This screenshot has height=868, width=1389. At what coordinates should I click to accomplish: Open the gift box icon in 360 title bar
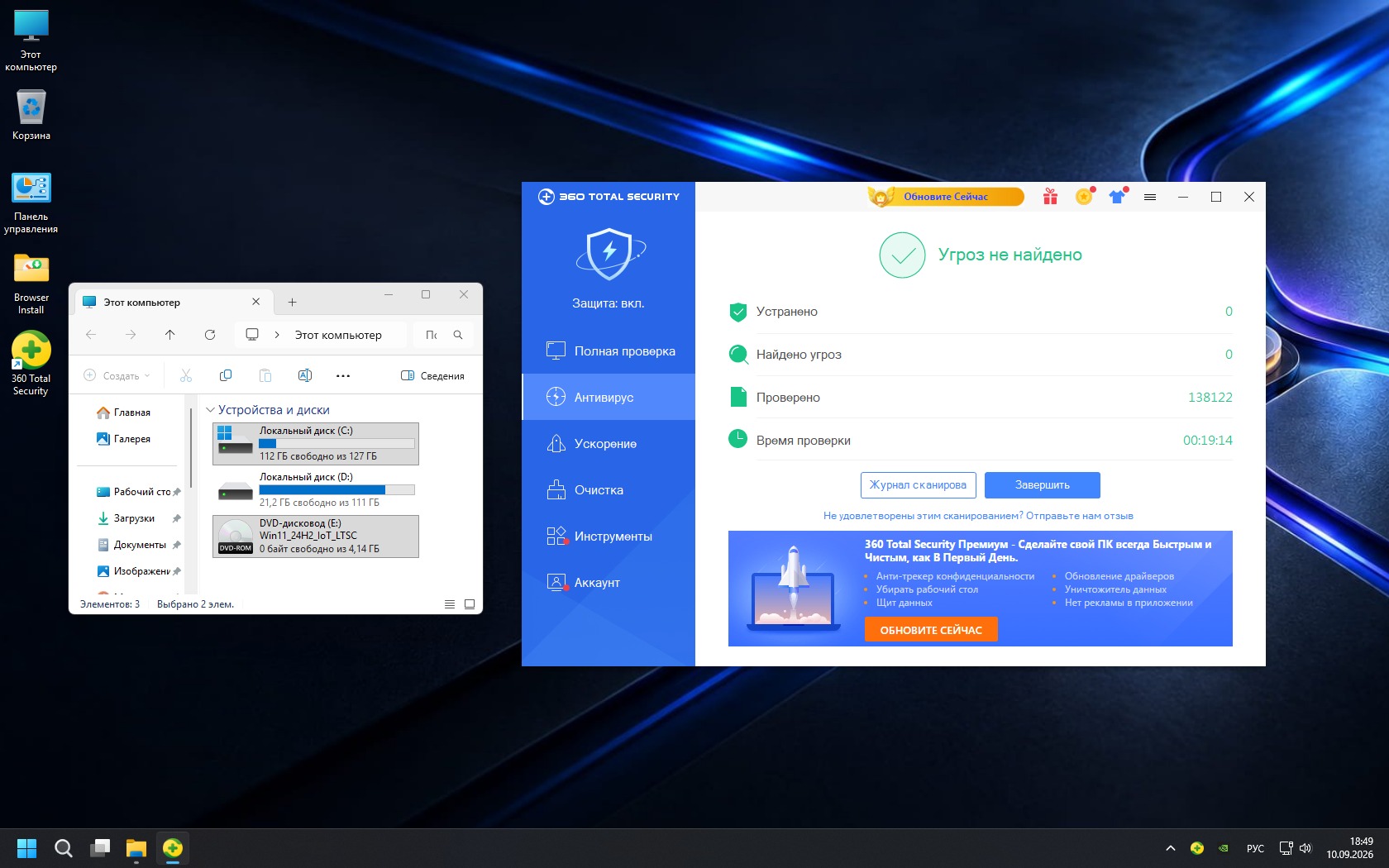point(1050,197)
